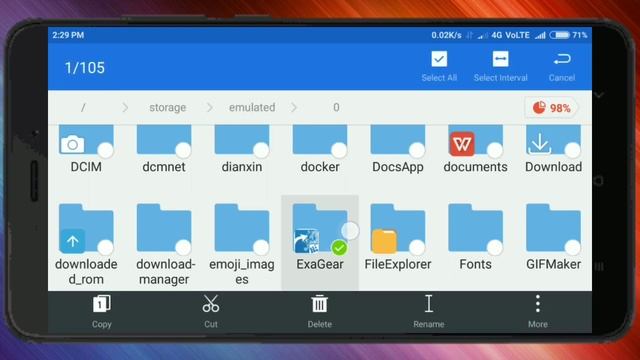This screenshot has height=360, width=640.
Task: Check the DocsApp folder selection circle
Action: click(417, 150)
